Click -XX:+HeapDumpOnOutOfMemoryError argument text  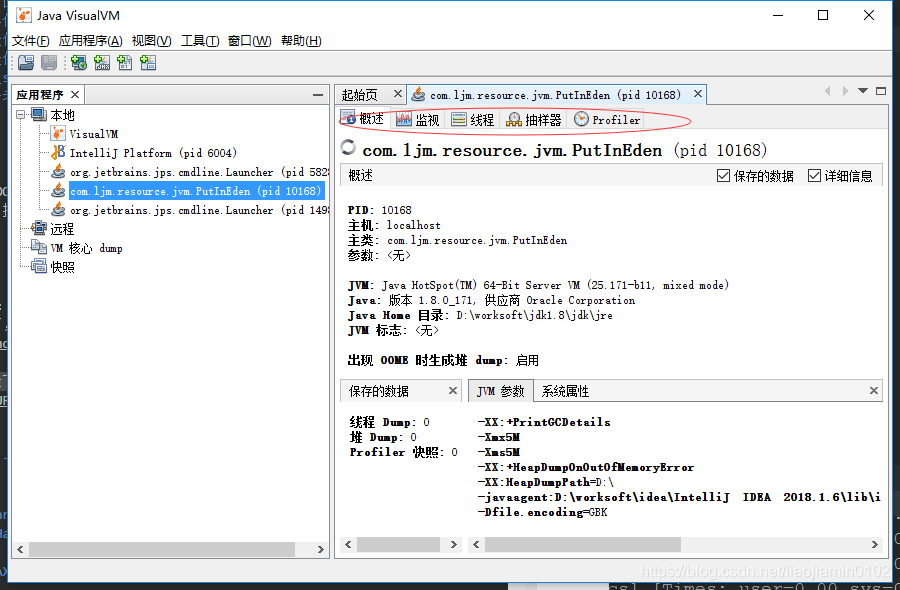(585, 467)
